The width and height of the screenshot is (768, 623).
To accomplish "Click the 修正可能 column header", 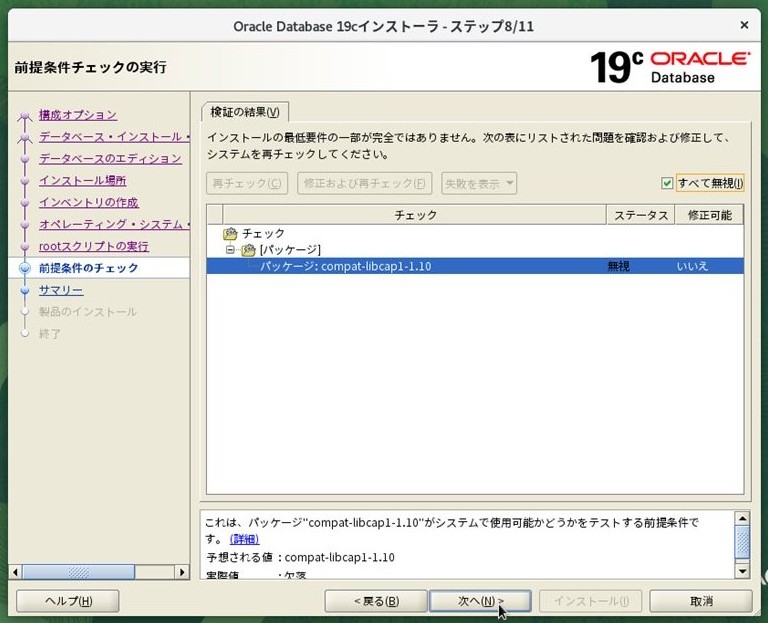I will tap(709, 216).
